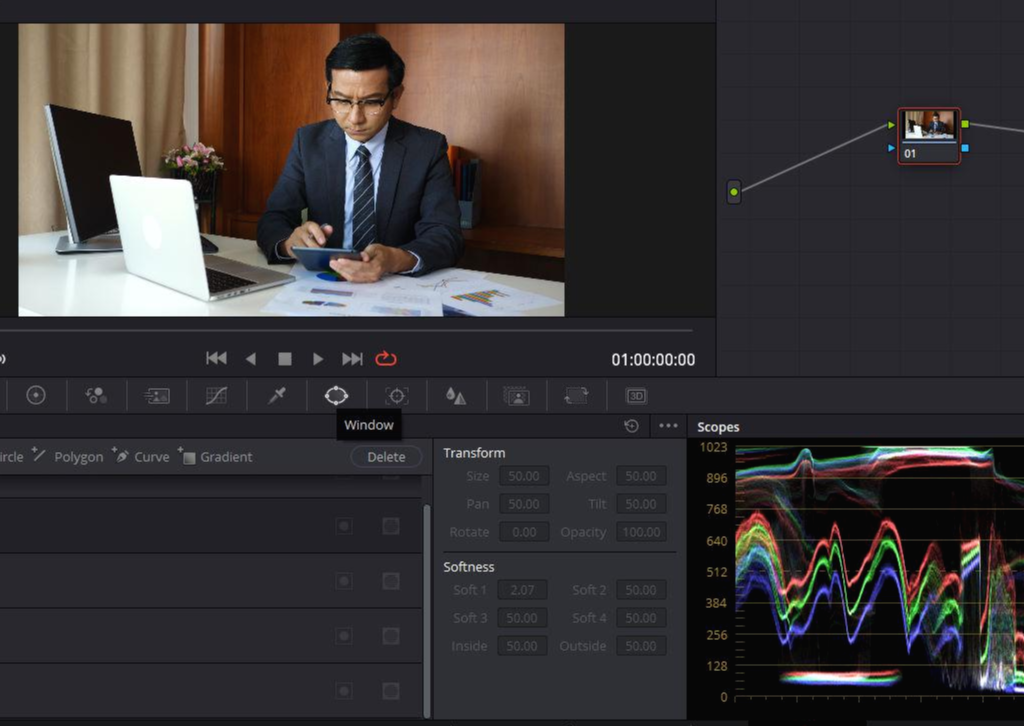
Task: Stop playback
Action: point(285,358)
